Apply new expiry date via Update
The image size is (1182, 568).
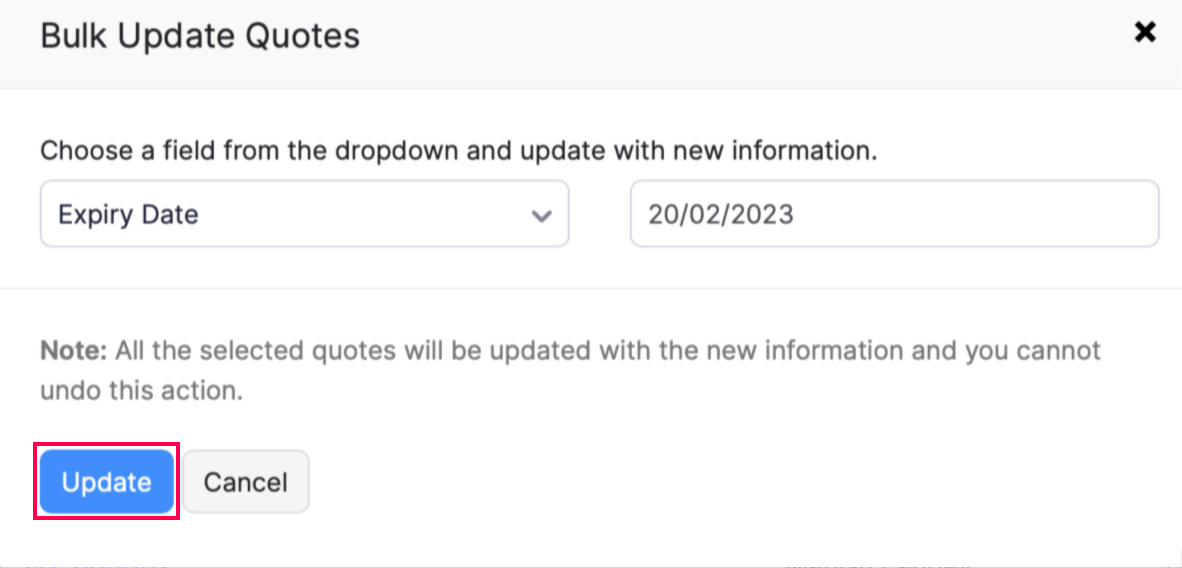click(x=107, y=482)
